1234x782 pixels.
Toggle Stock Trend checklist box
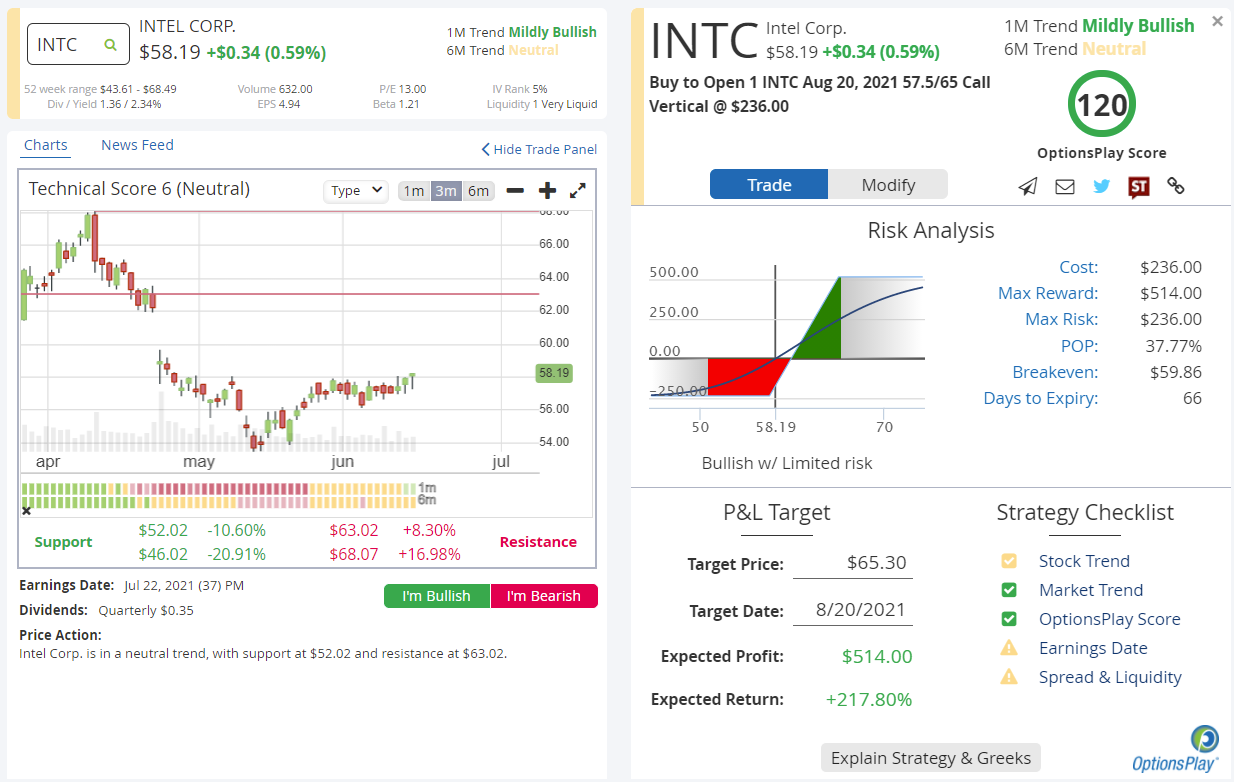click(x=1009, y=561)
